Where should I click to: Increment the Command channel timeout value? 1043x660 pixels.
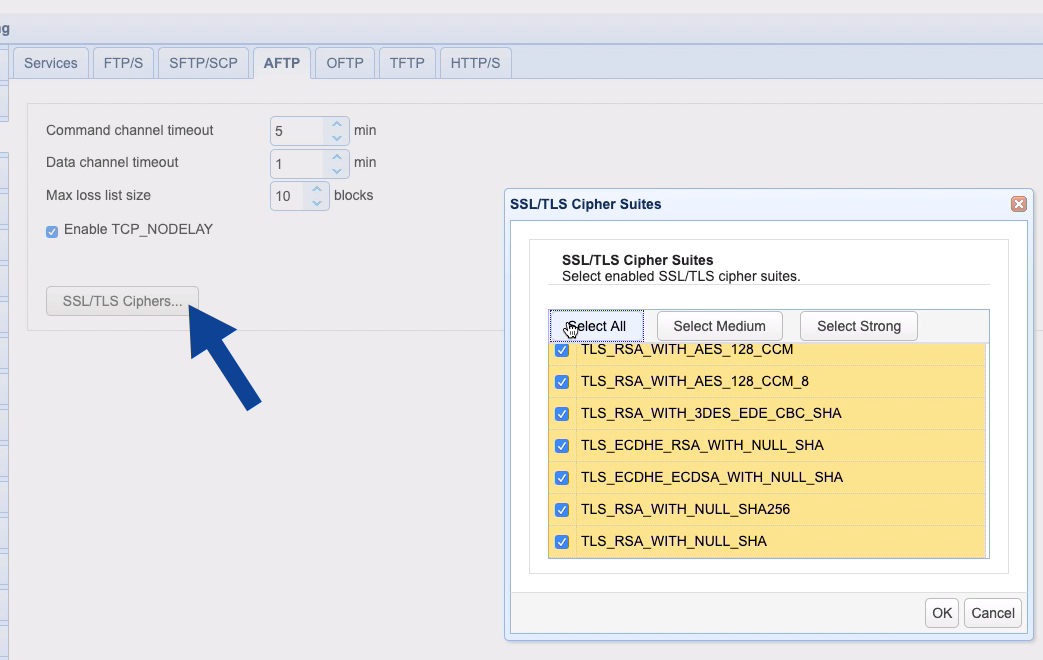tap(336, 123)
